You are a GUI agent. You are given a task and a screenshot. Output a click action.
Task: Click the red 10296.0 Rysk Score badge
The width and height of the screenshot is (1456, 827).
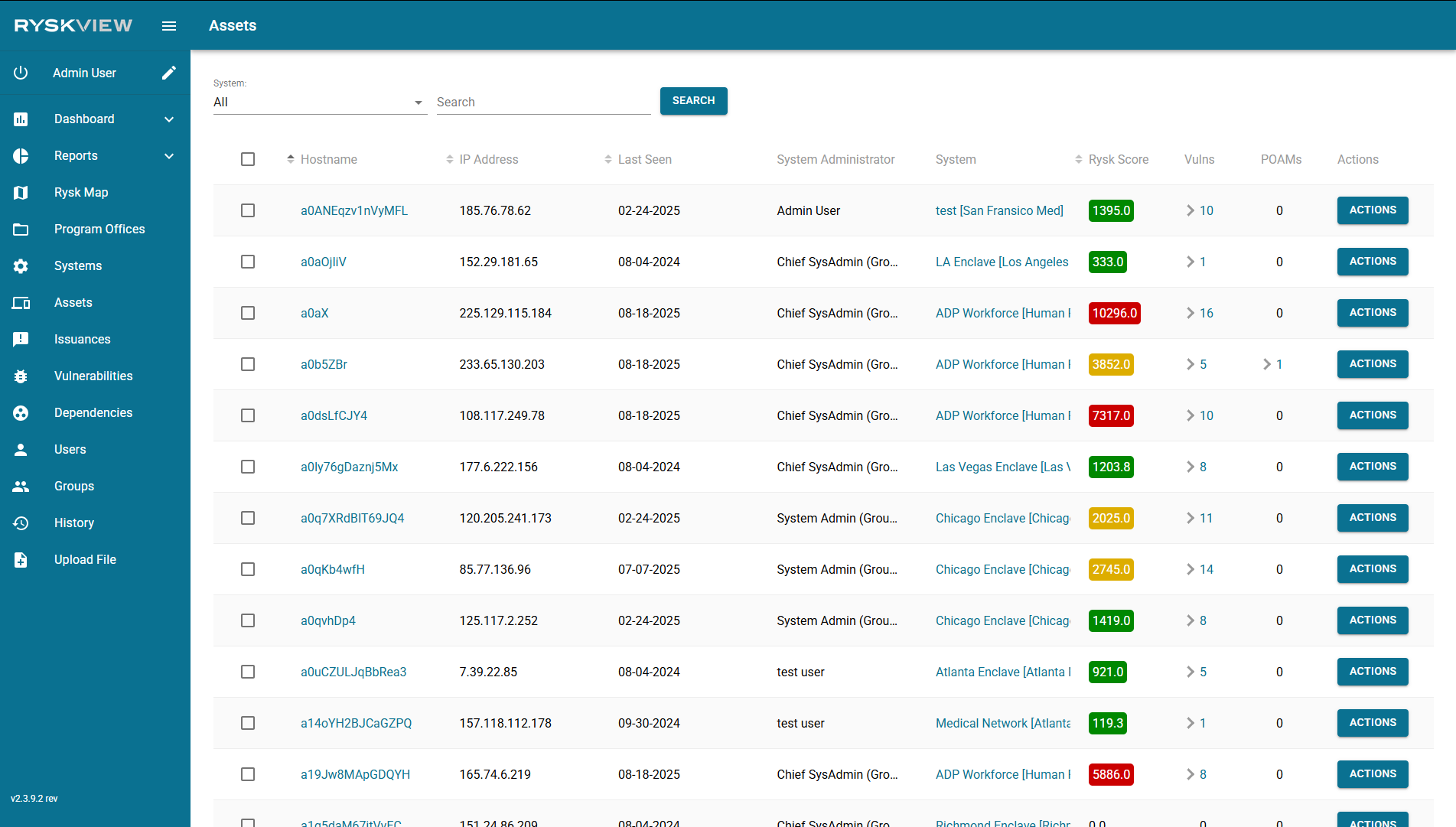tap(1114, 313)
